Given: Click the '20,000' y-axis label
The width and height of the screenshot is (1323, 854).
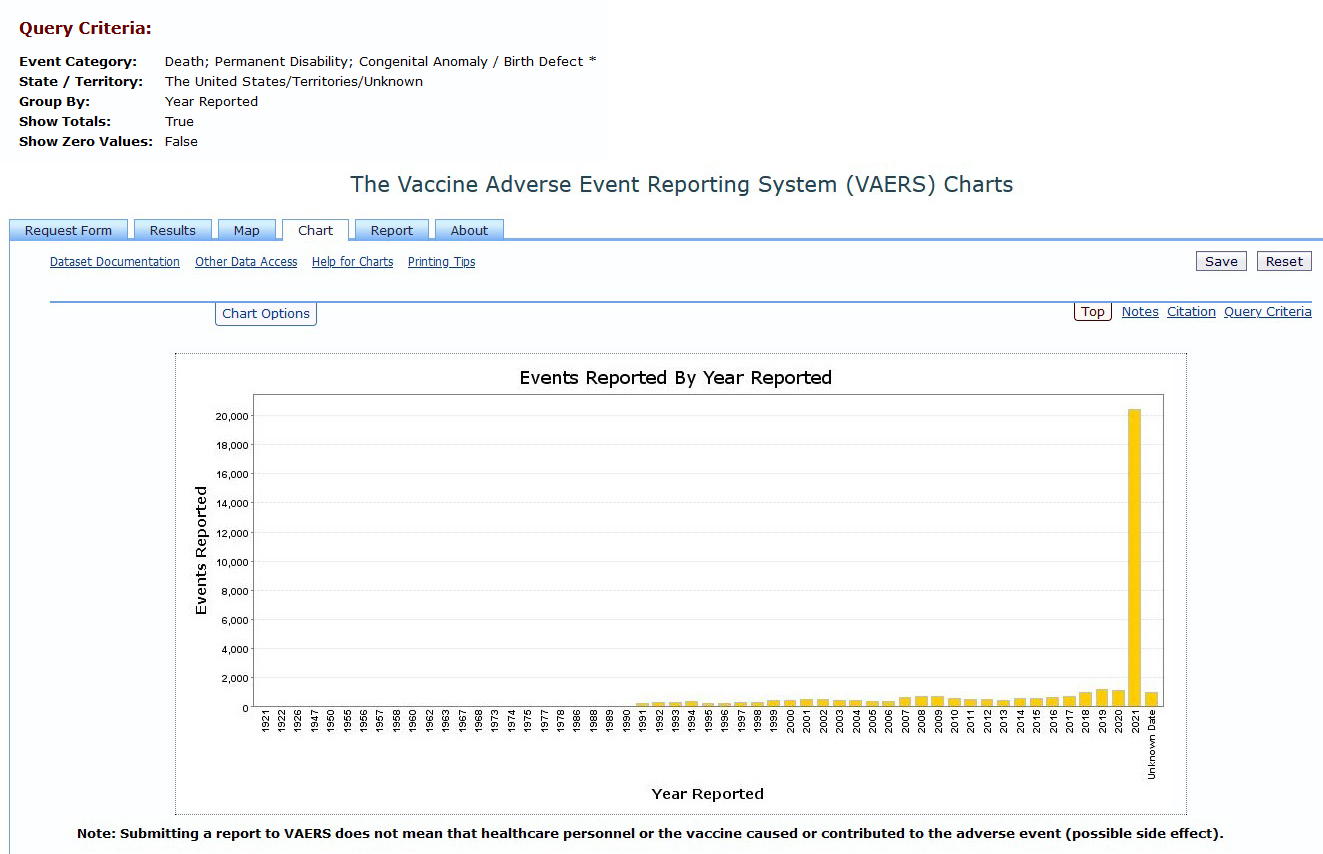Looking at the screenshot, I should [232, 416].
